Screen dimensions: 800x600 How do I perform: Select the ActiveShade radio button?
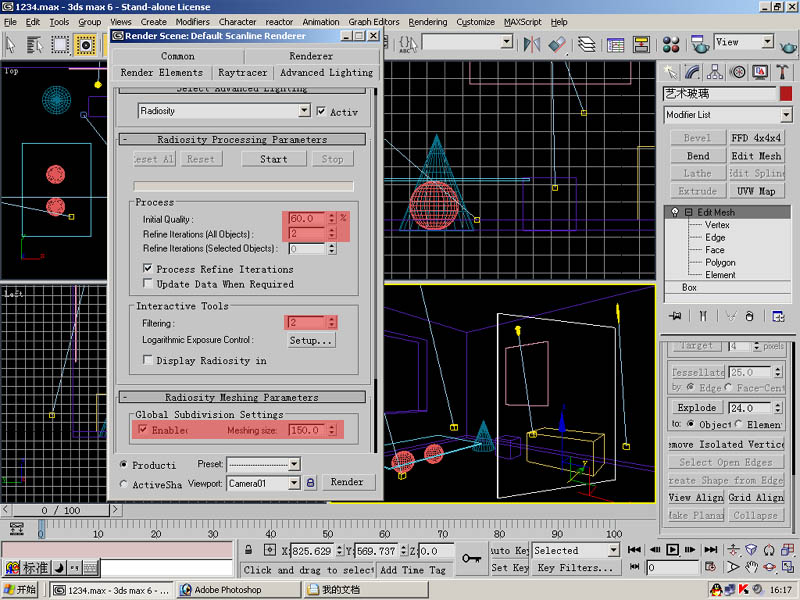coord(123,484)
